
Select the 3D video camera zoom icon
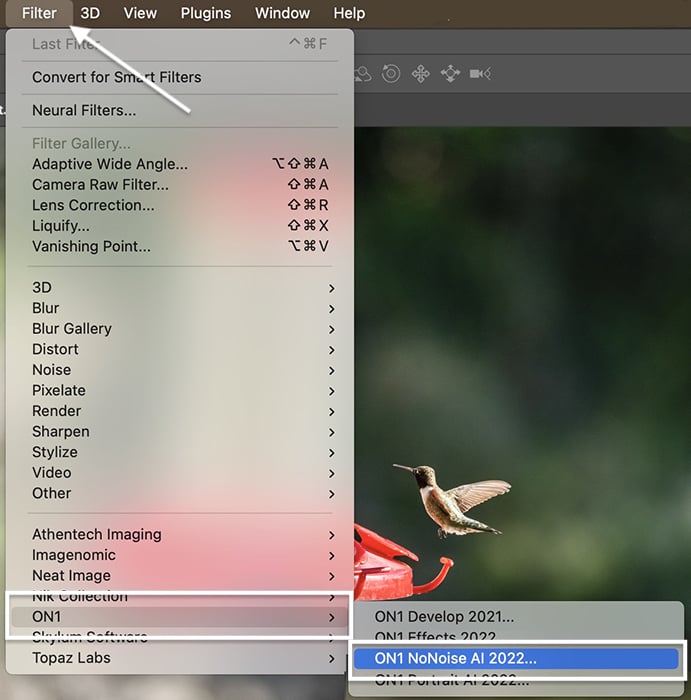pos(480,74)
